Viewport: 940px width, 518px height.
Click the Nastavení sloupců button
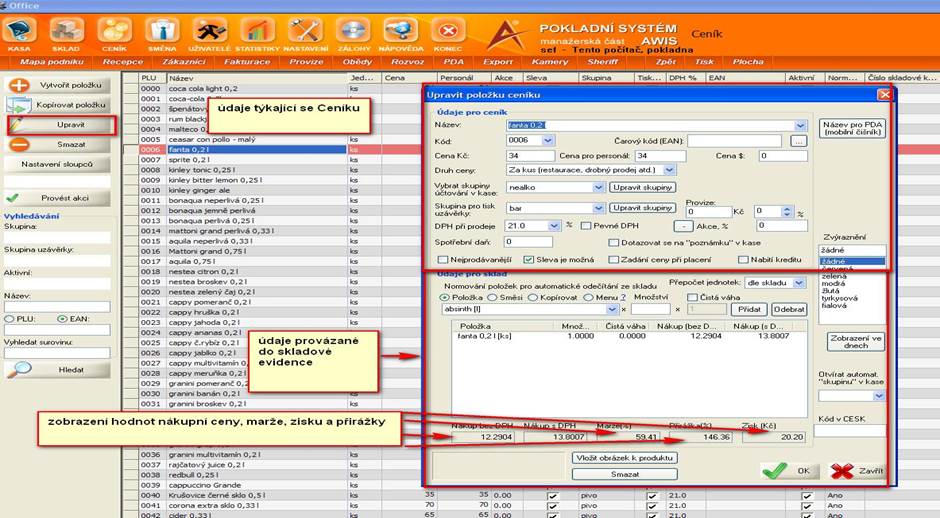pos(57,164)
